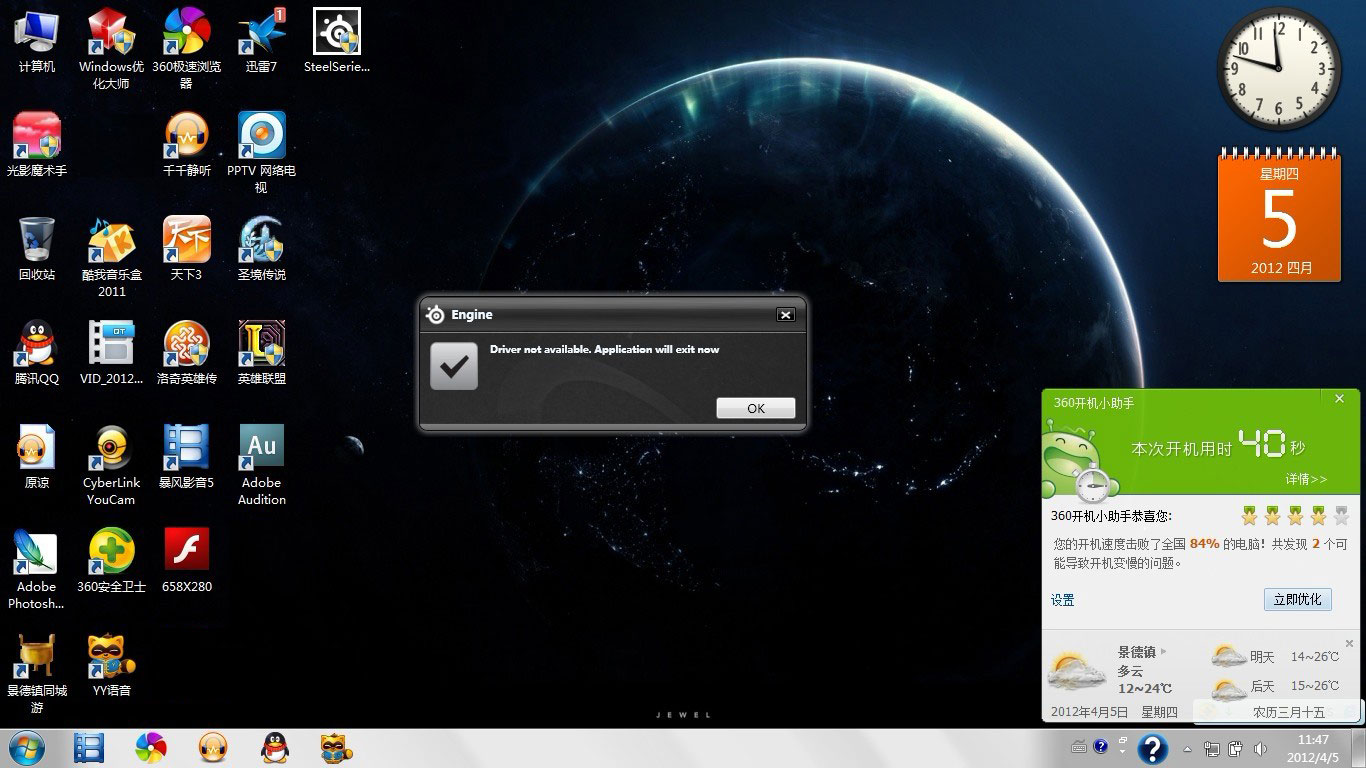Click the analog clock desktop gadget
The width and height of the screenshot is (1366, 768).
coord(1279,69)
